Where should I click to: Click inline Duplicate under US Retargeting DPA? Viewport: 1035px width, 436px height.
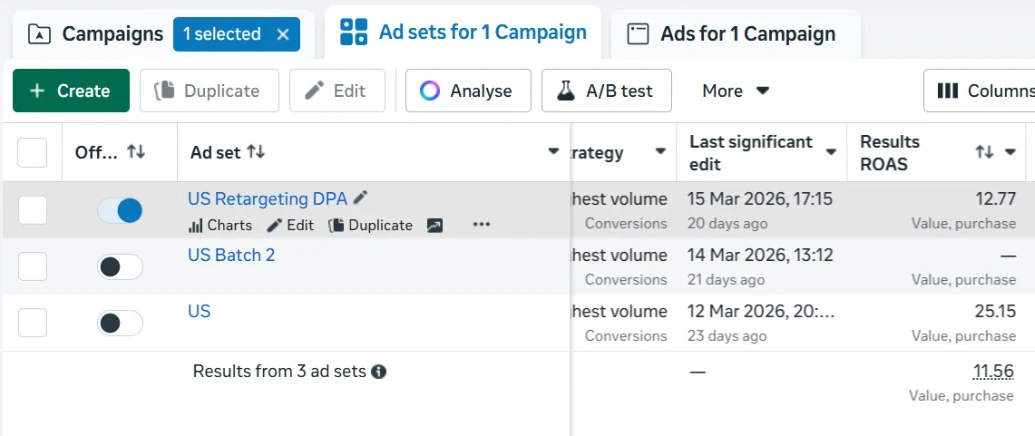coord(370,226)
